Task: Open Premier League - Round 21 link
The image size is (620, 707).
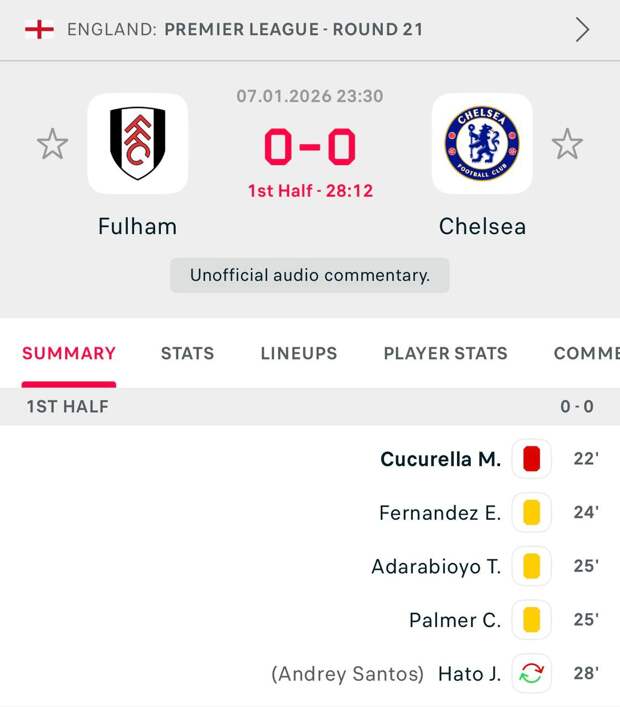Action: tap(293, 29)
